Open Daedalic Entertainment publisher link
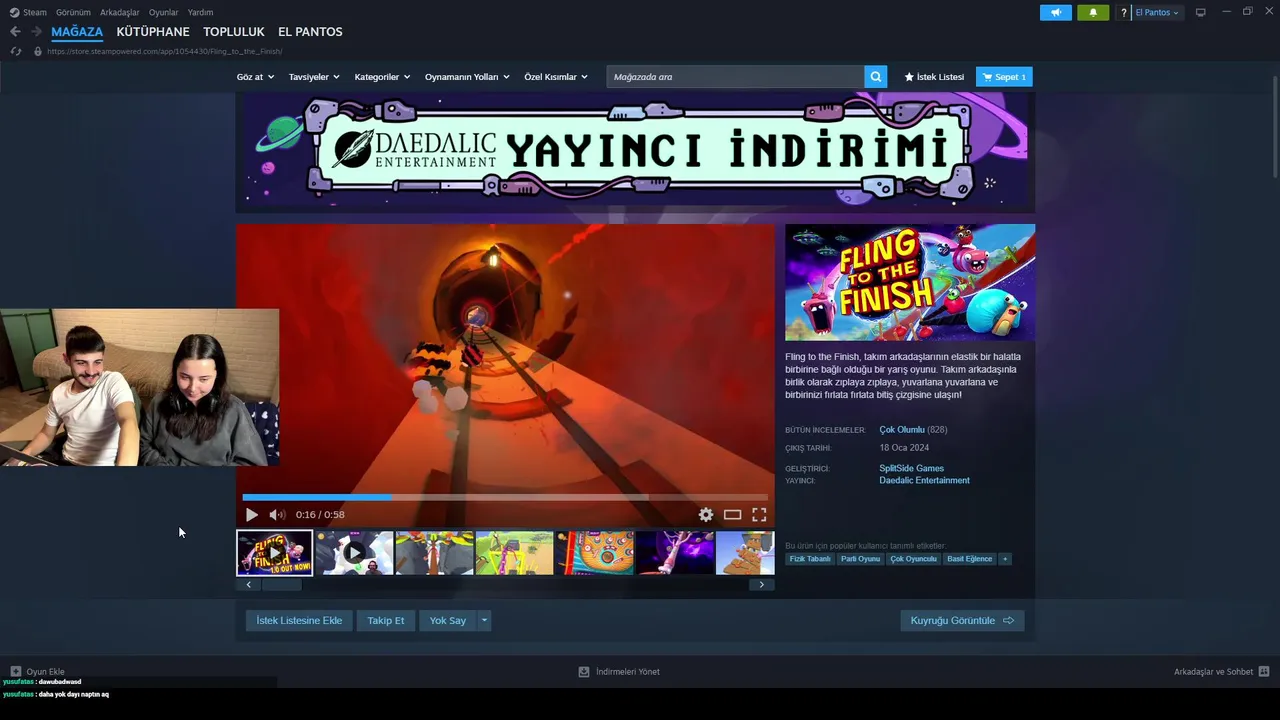This screenshot has height=720, width=1280. 924,481
